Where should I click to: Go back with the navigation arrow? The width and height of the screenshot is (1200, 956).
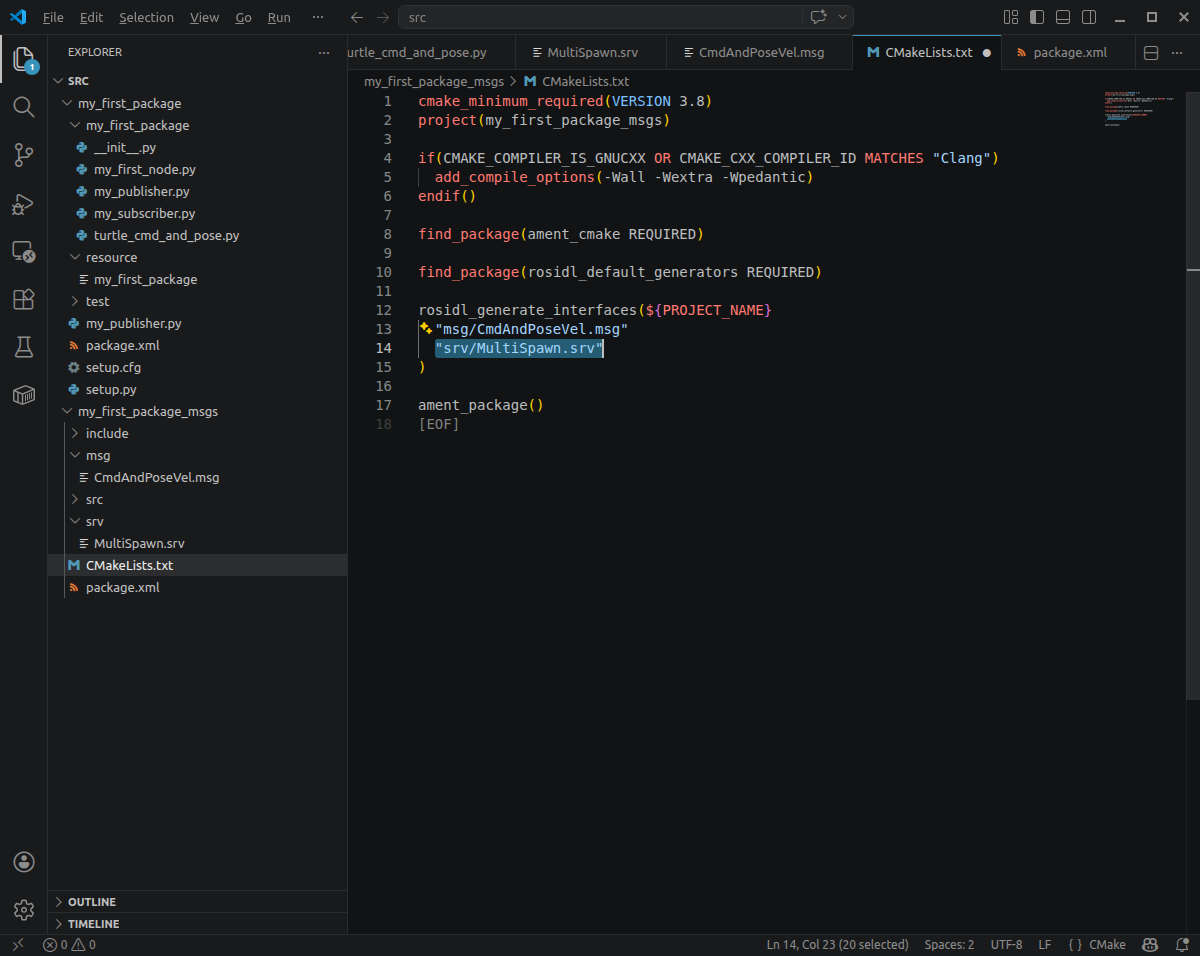357,17
